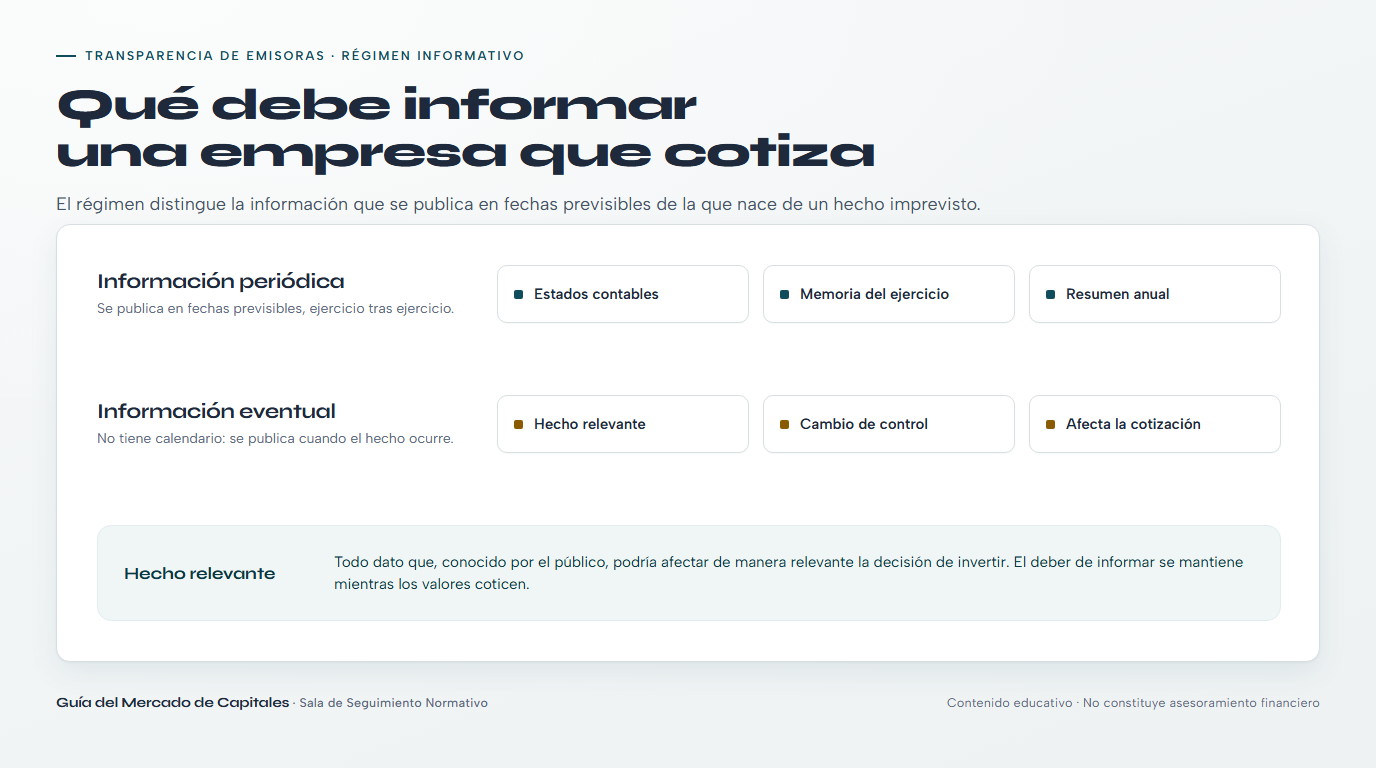This screenshot has width=1376, height=768.
Task: Click the text 'No tiene calendario: se publica cuando el hecho ocurre.'
Action: tap(276, 438)
